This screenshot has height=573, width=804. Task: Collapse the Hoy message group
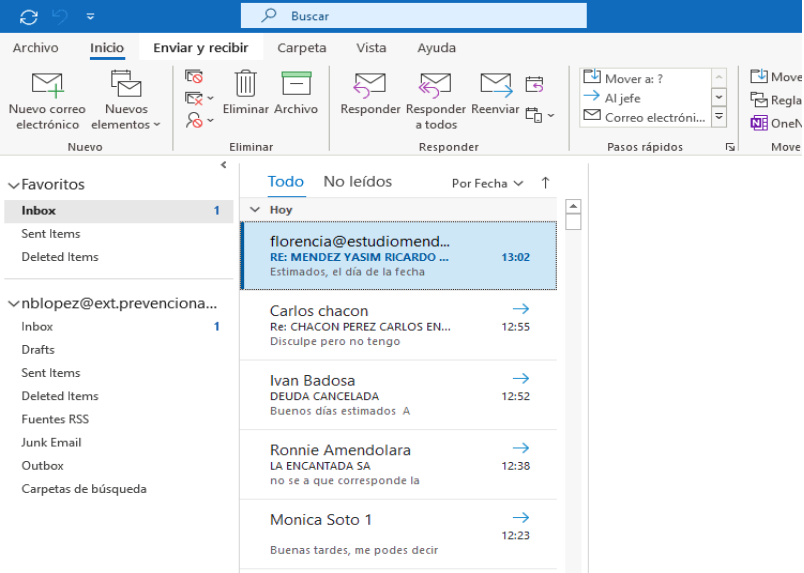(255, 210)
